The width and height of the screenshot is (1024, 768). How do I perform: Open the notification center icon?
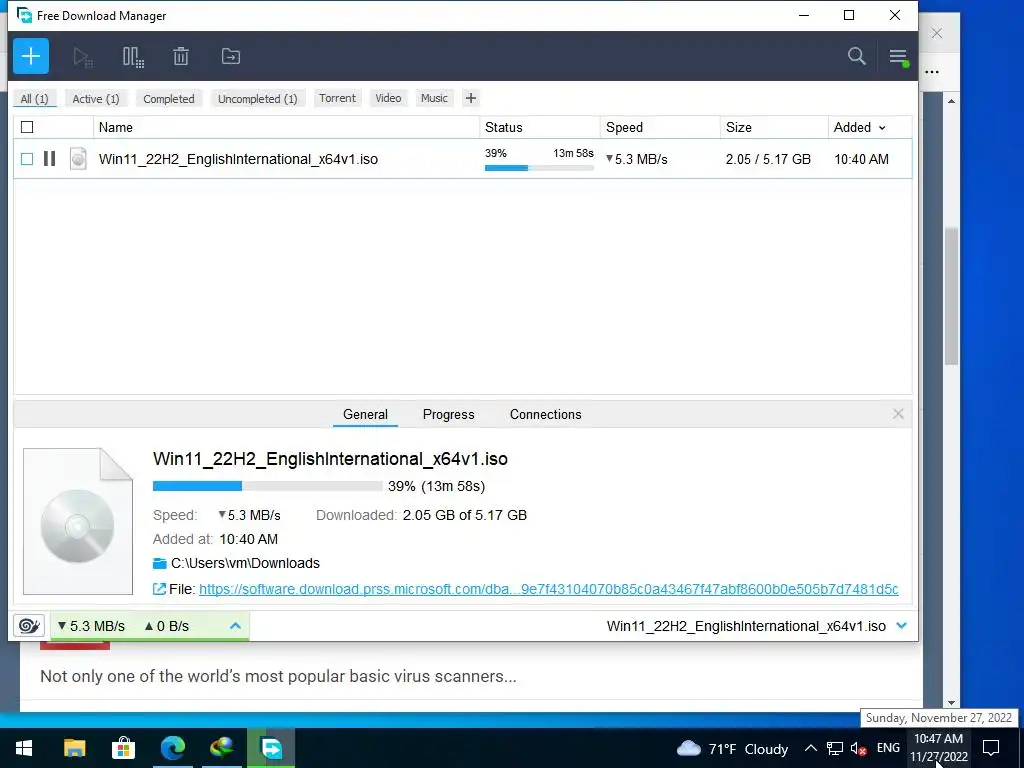click(991, 748)
